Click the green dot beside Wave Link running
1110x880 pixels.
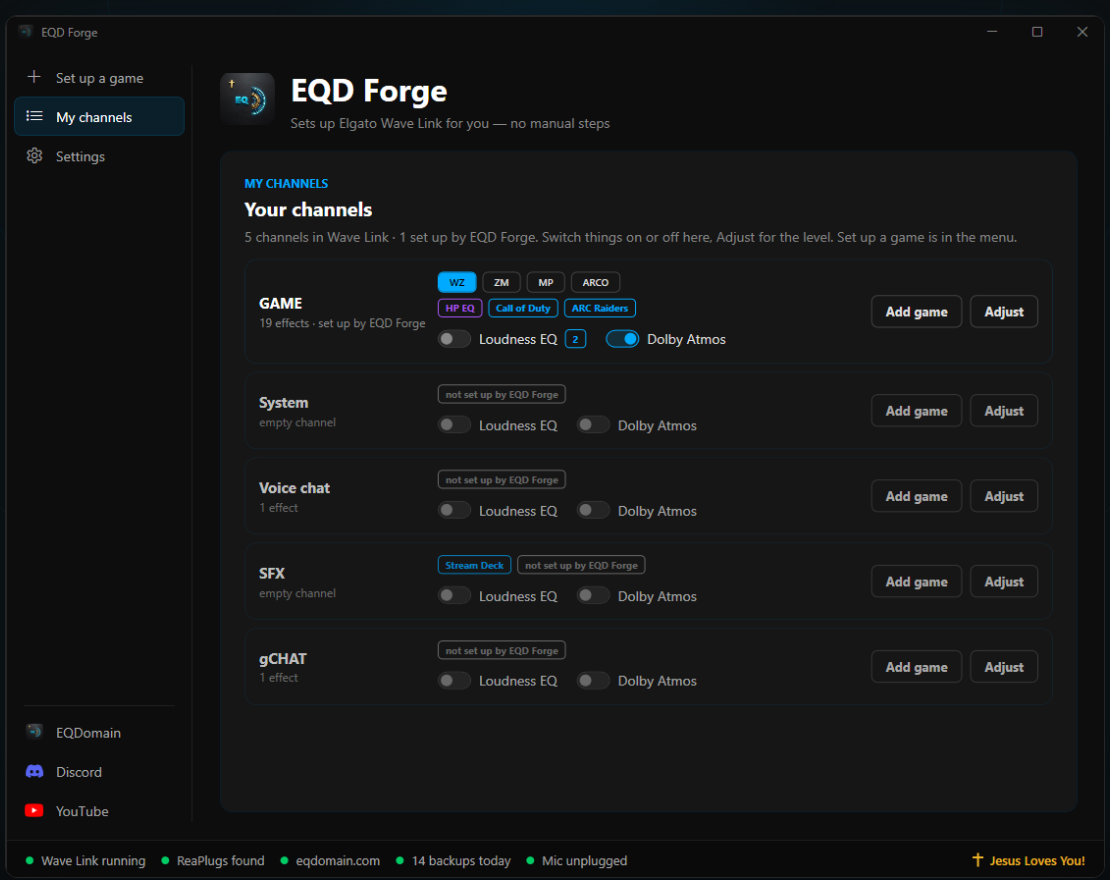point(30,861)
